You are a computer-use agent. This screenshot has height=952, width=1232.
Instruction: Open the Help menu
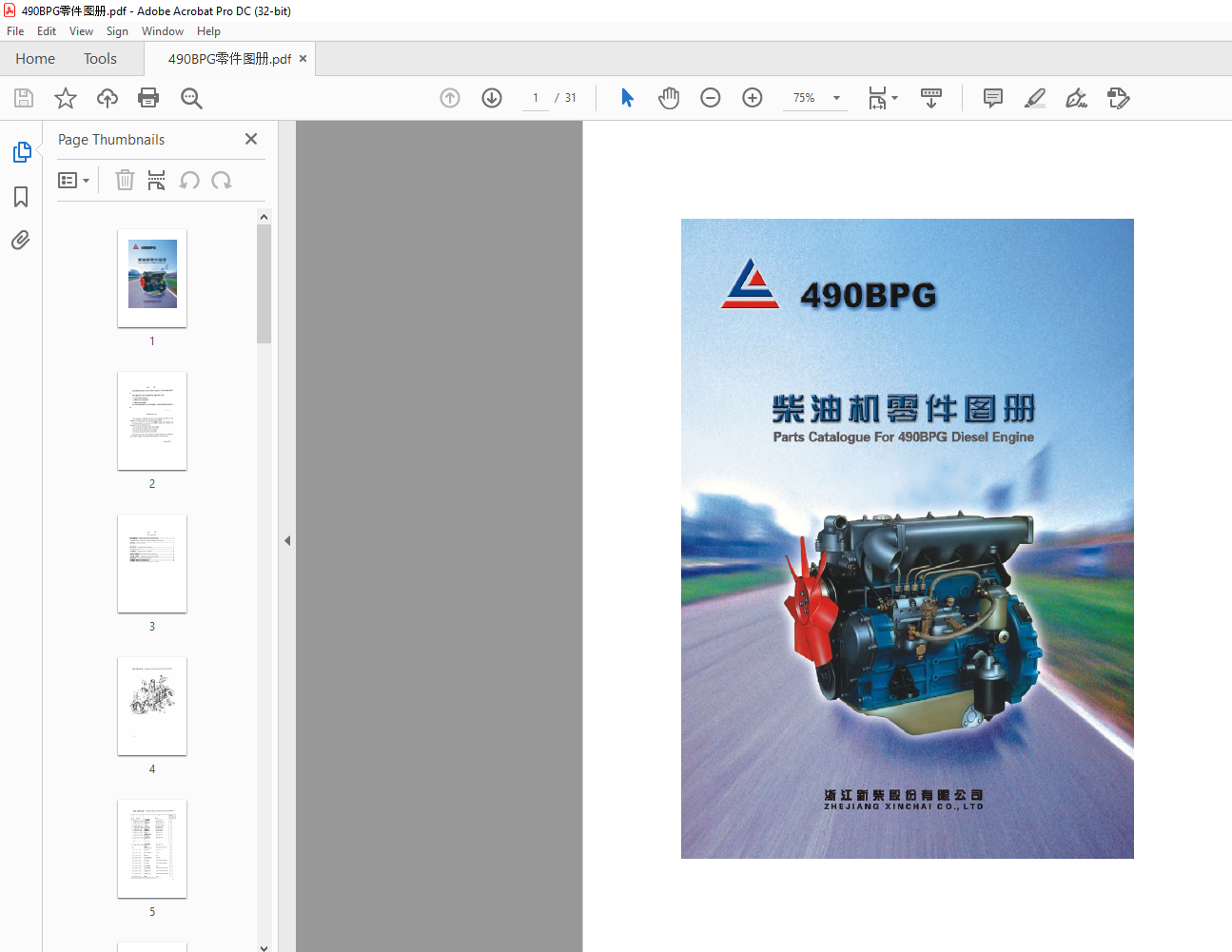pos(208,31)
